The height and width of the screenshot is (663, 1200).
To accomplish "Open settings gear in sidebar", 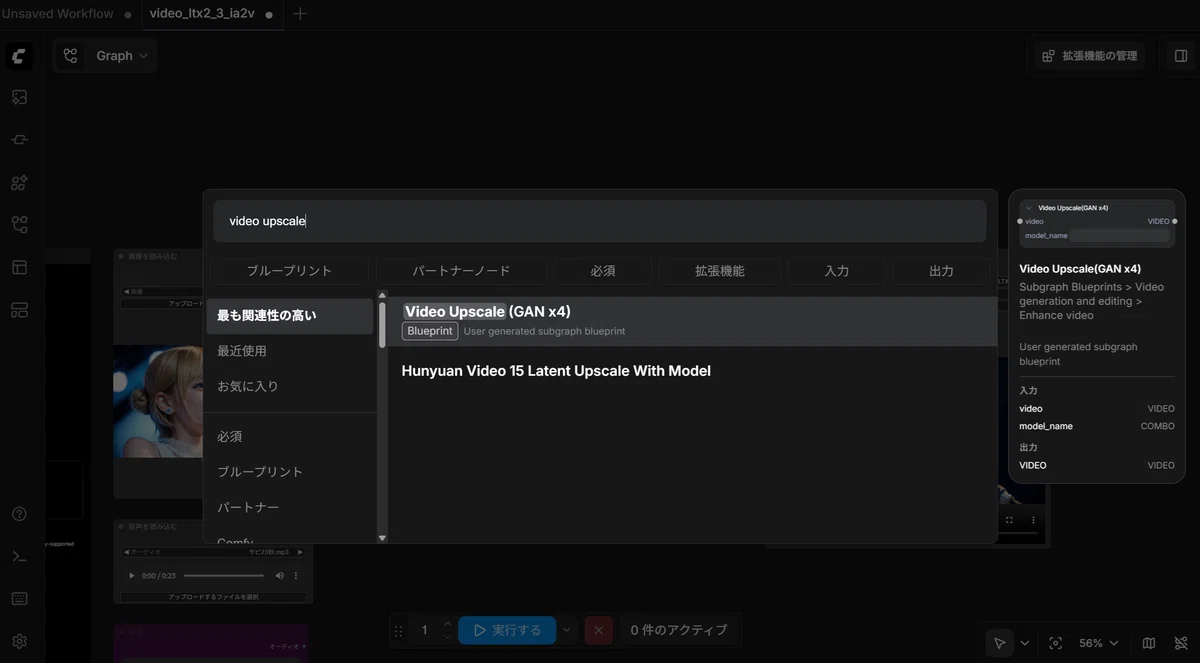I will 19,641.
